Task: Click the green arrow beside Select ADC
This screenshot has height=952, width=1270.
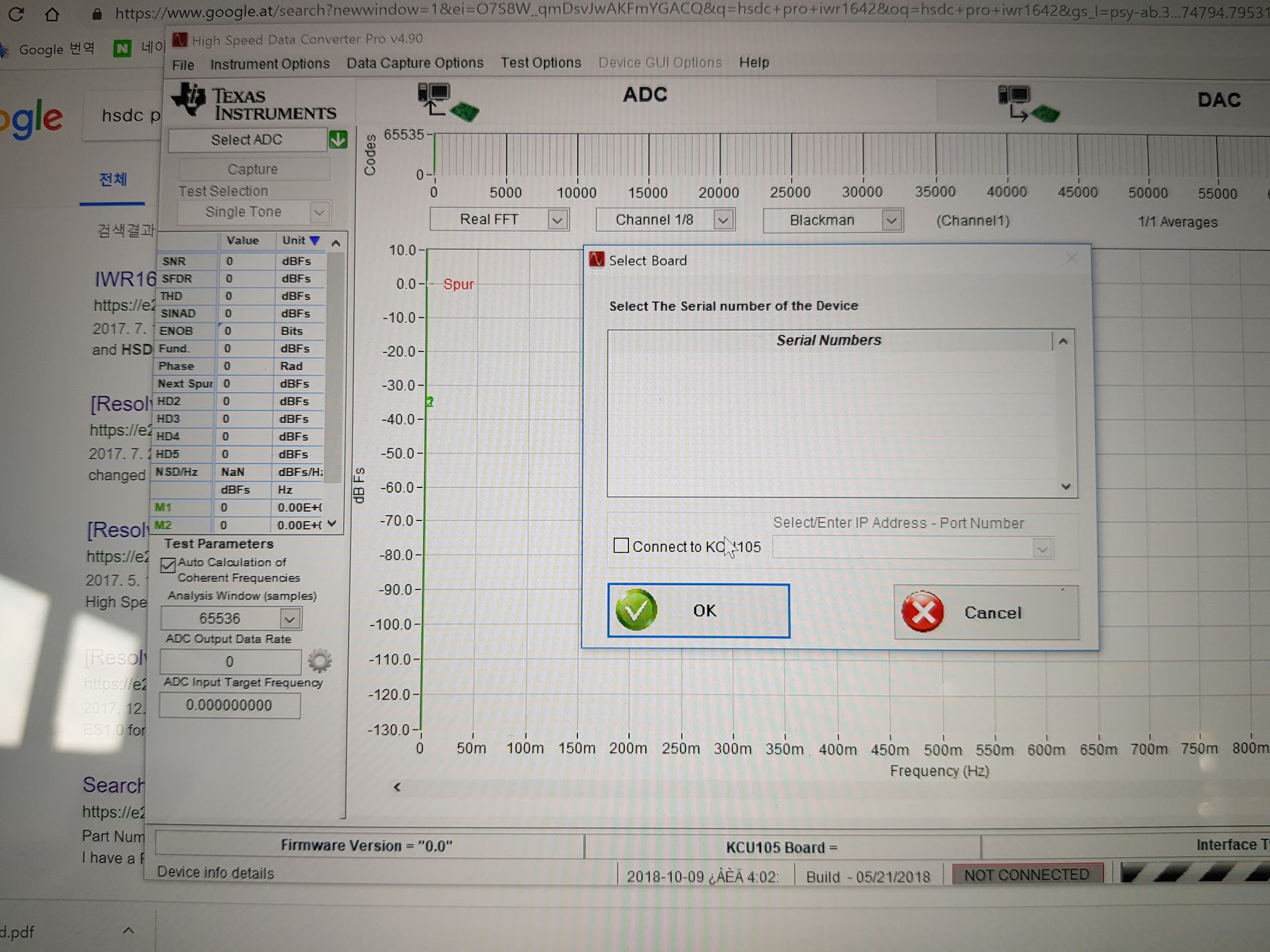Action: (x=338, y=139)
